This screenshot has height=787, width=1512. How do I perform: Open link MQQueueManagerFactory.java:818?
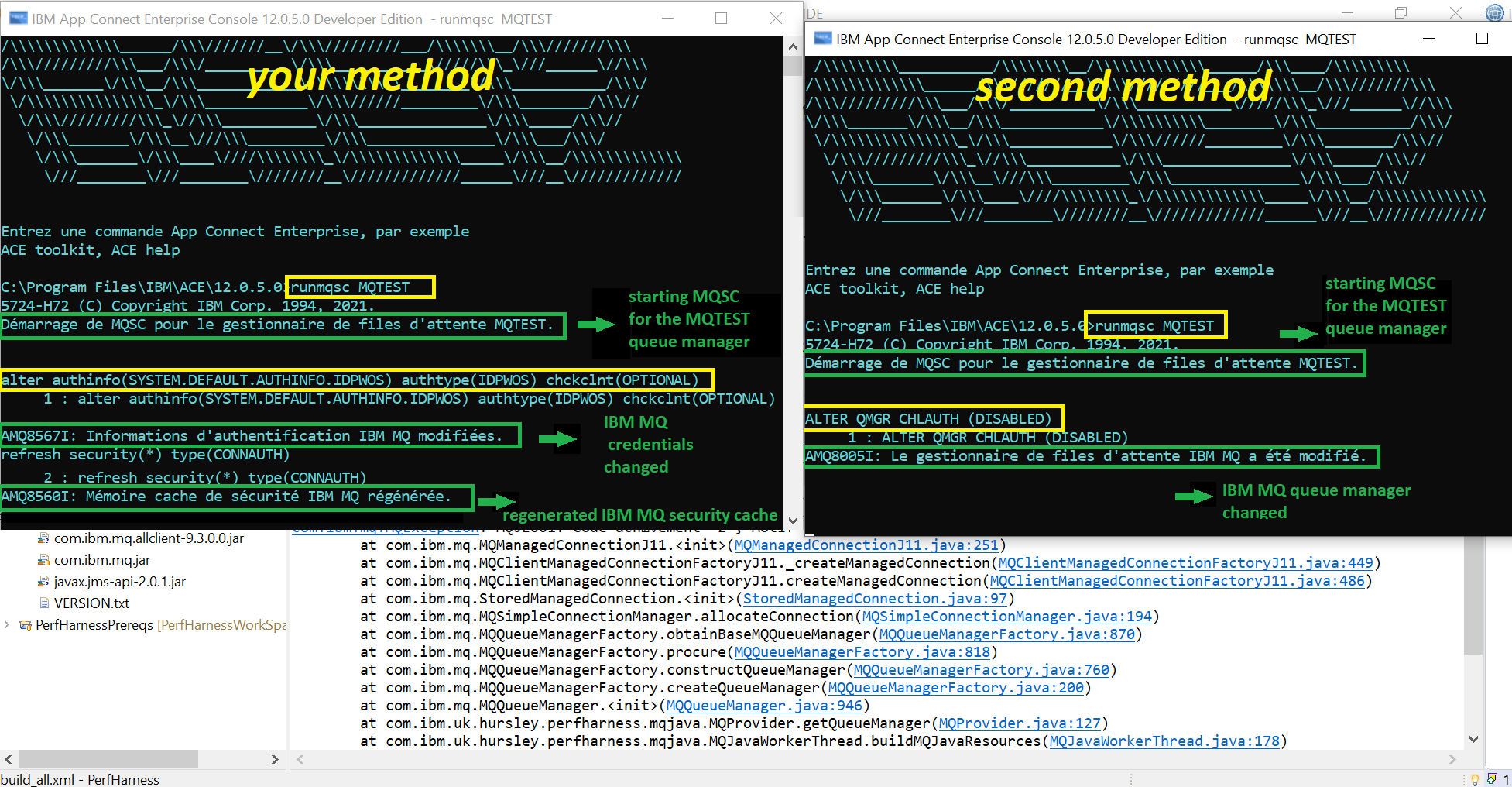tap(862, 652)
